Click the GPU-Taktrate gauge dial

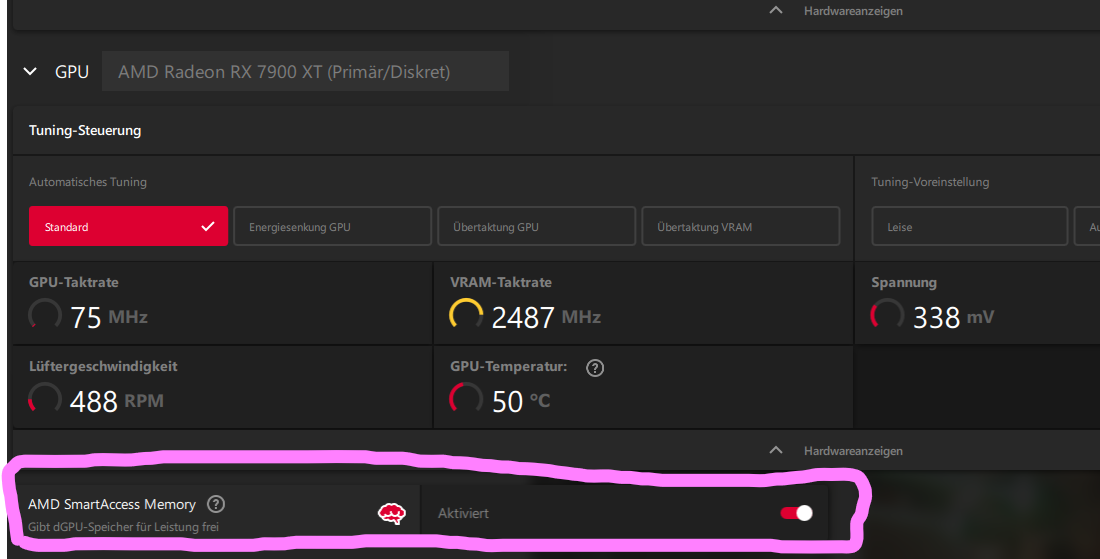click(x=45, y=314)
